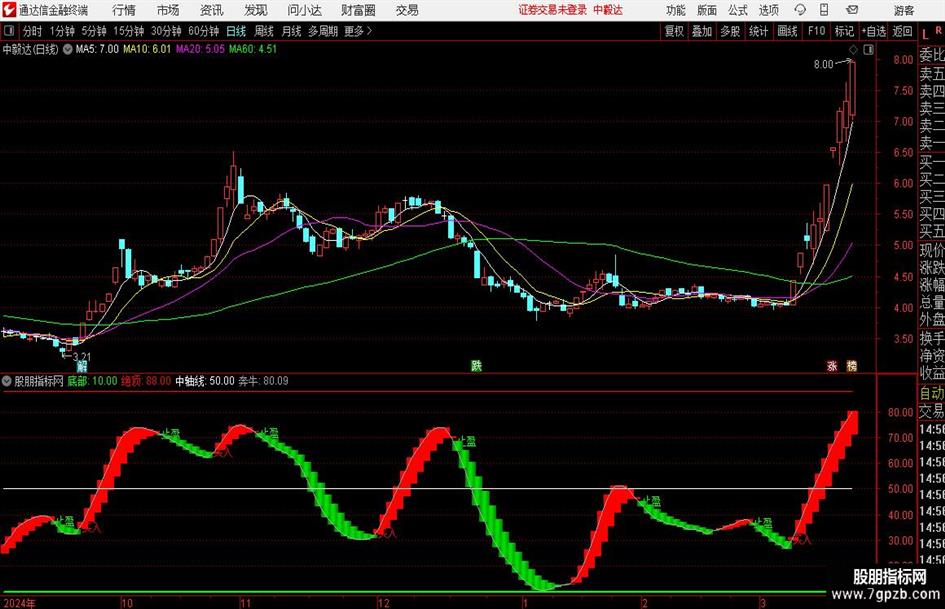Open the 问小达 menu
The height and width of the screenshot is (609, 945).
(304, 10)
